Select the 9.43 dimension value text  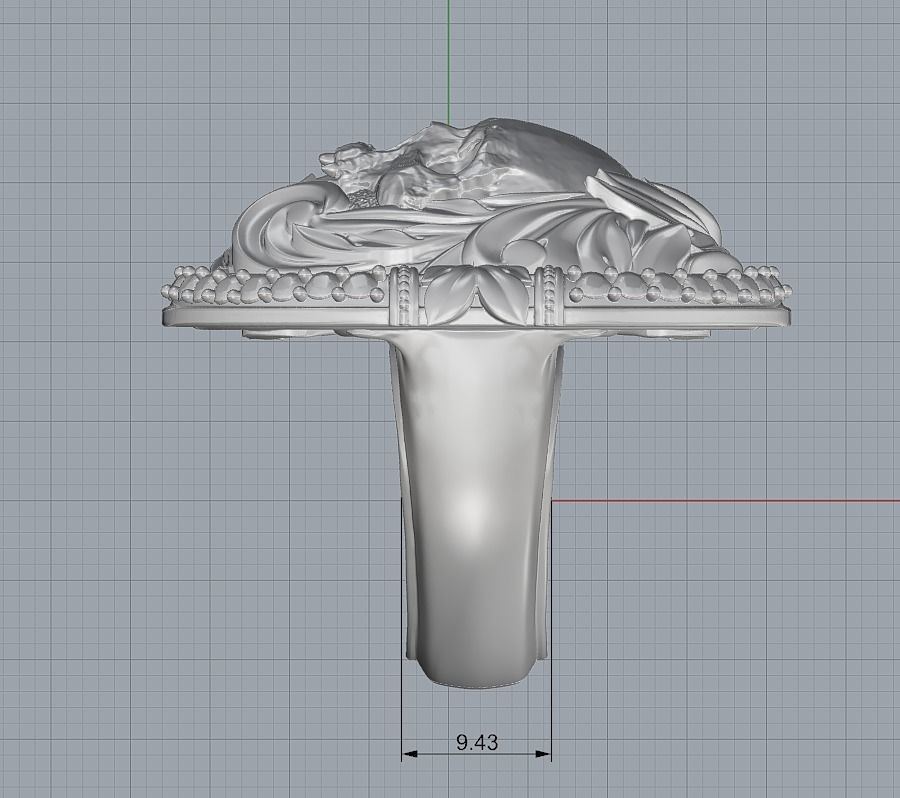[x=477, y=742]
